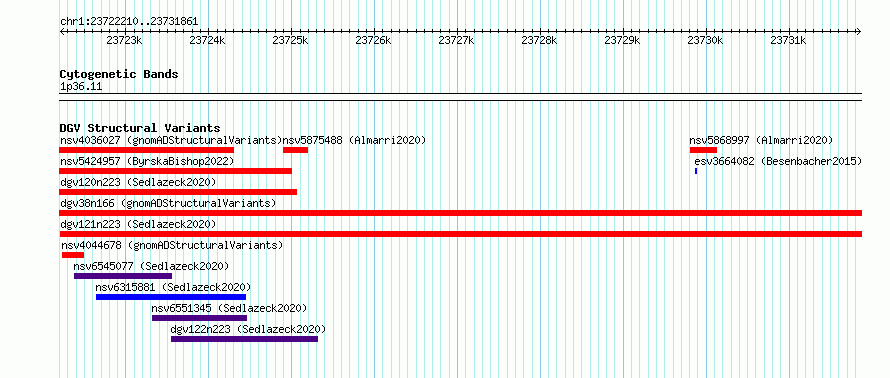Open the nsv5875488 (Almarri2020) label
The image size is (890, 378).
pos(354,140)
